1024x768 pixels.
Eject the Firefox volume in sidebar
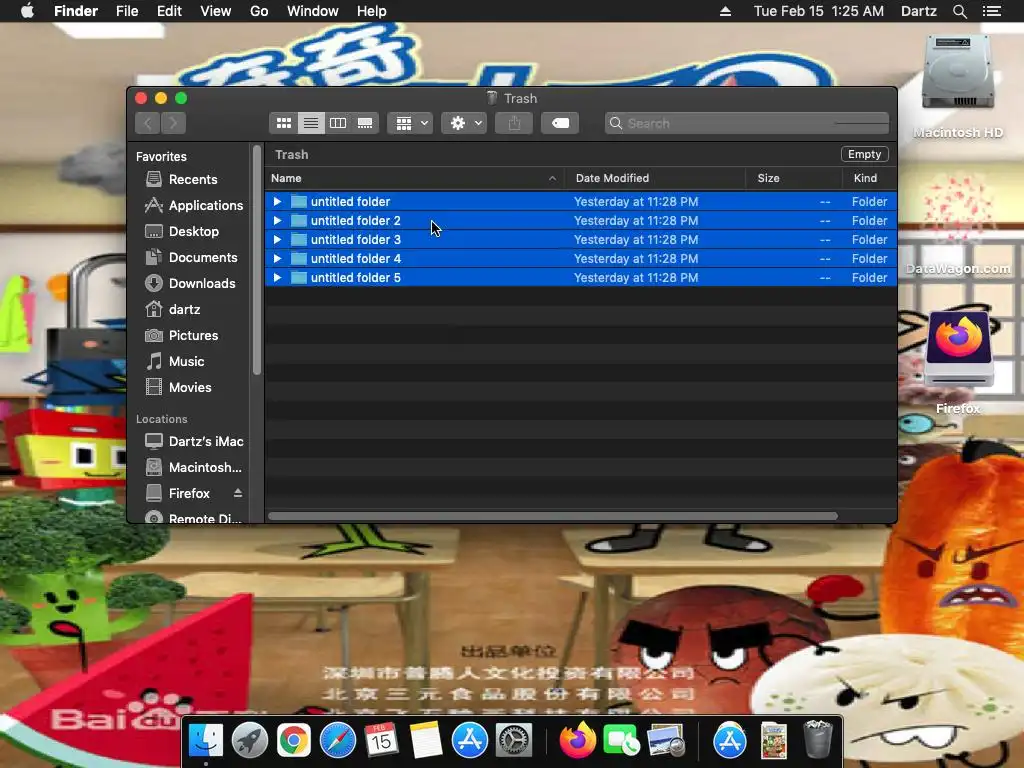click(238, 493)
